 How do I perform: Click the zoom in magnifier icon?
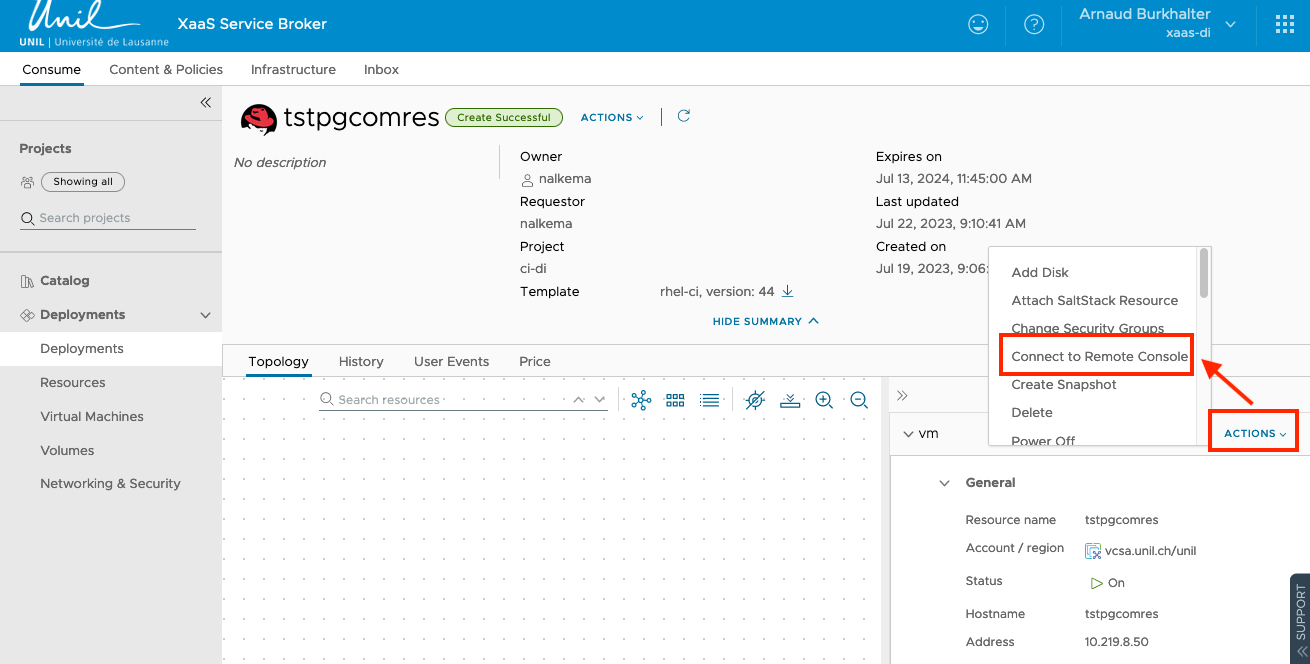824,400
